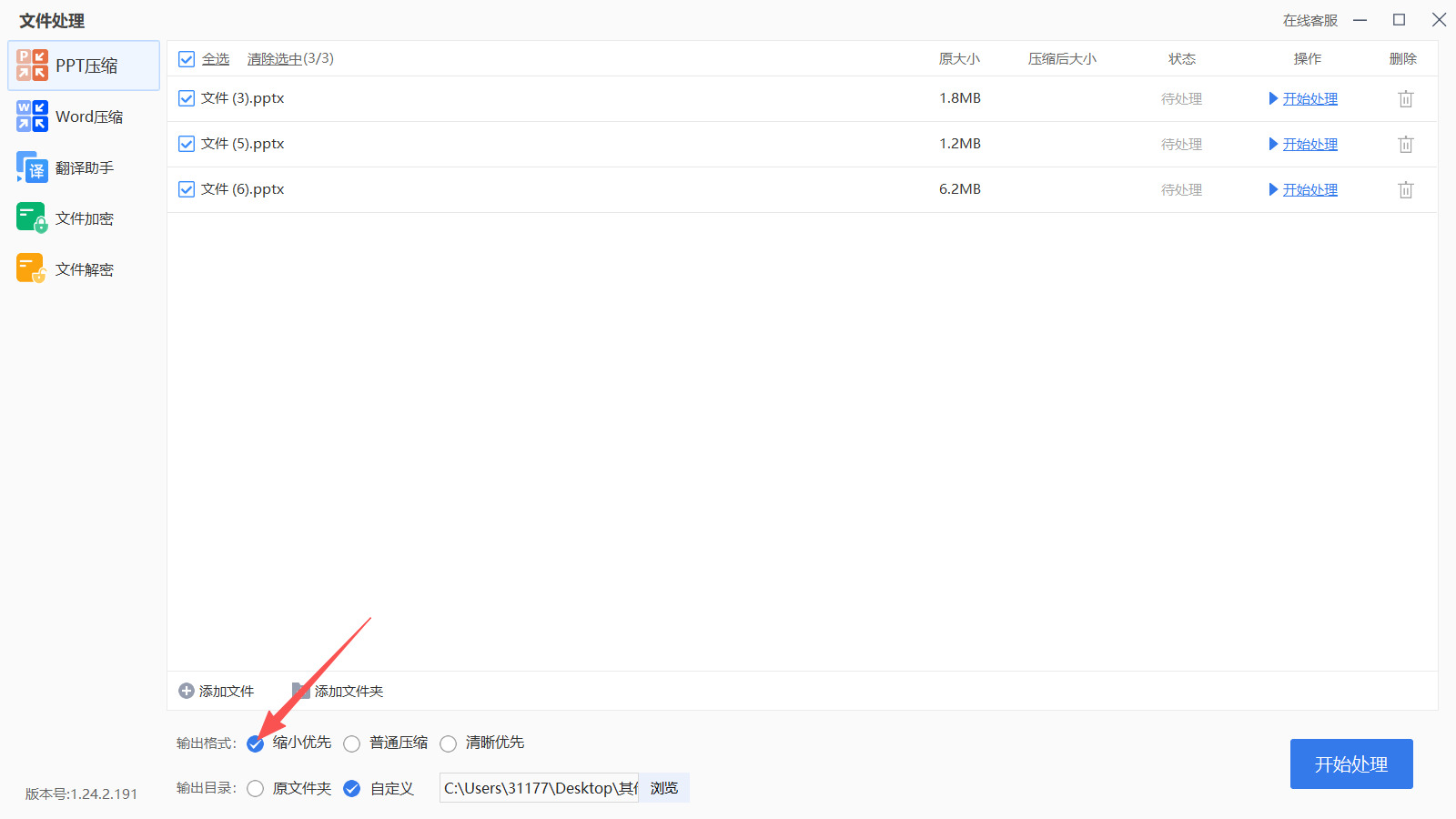Click 开始处理 link for 文件 (5).pptx

coord(1310,144)
